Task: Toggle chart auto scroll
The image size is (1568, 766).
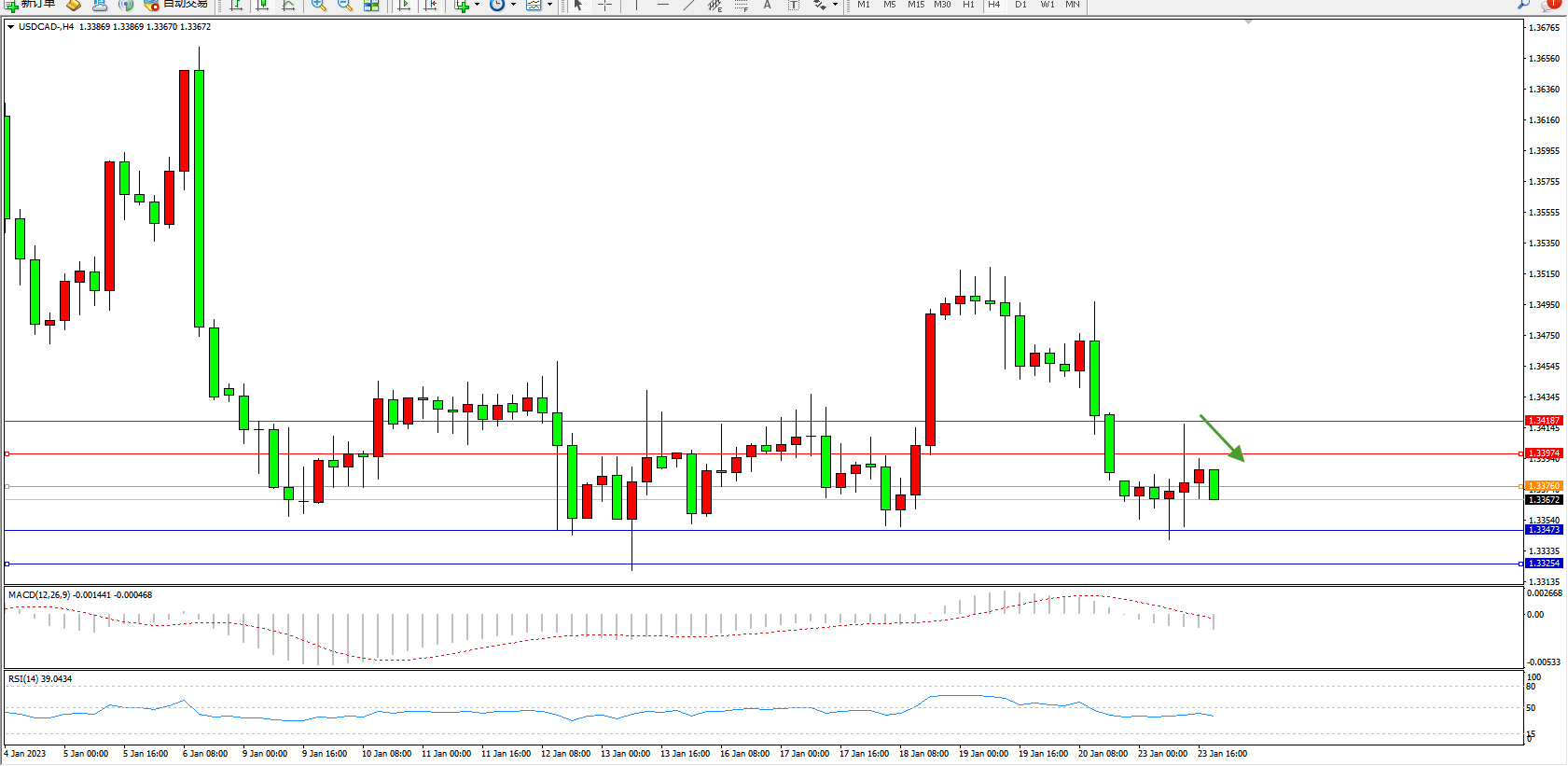Action: pos(405,5)
